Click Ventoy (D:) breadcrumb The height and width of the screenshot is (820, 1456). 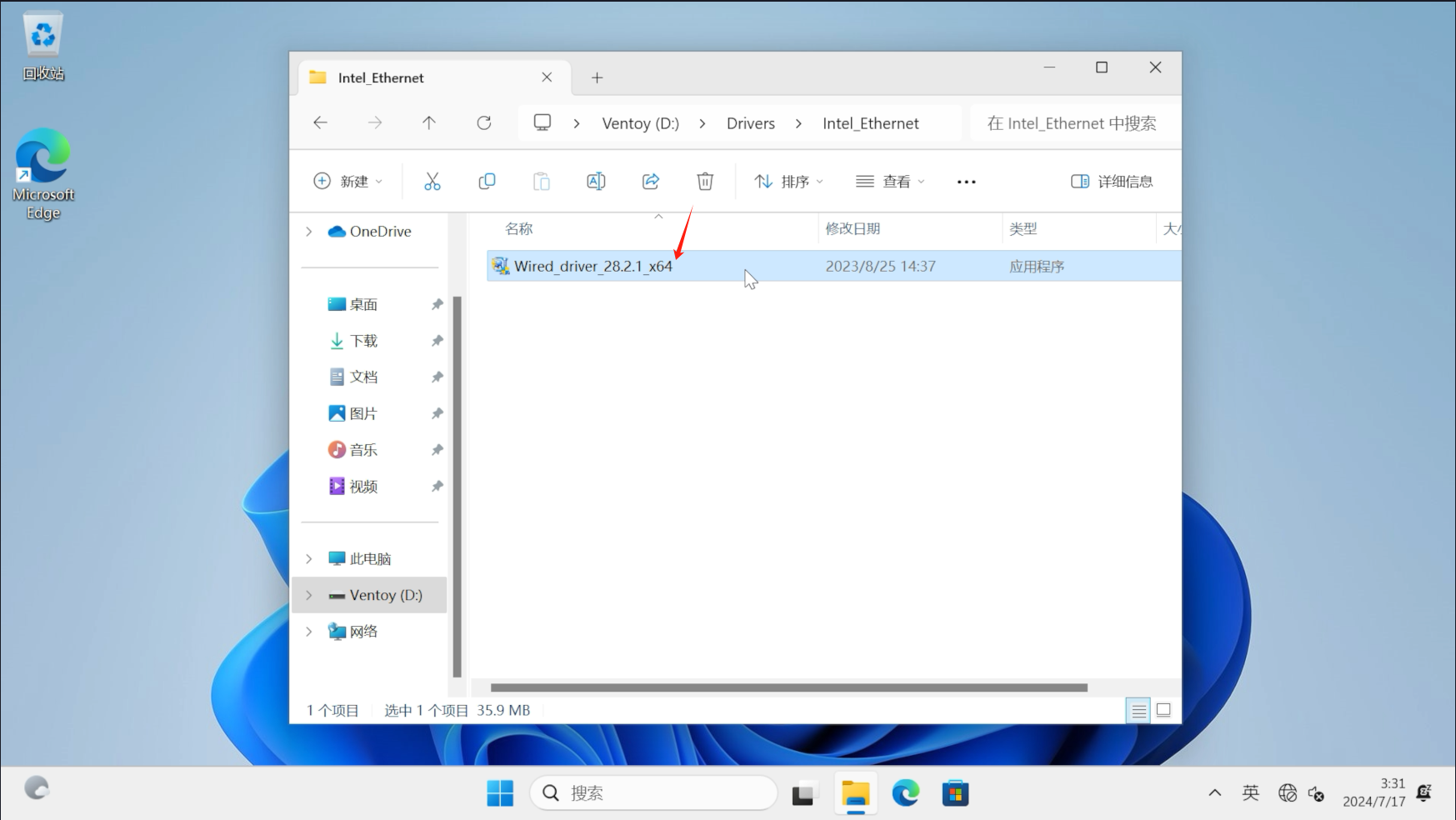(x=640, y=123)
